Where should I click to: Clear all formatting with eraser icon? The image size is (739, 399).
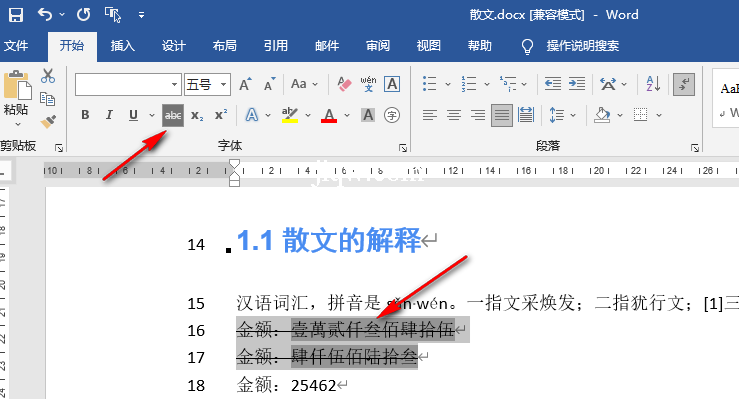[x=345, y=85]
